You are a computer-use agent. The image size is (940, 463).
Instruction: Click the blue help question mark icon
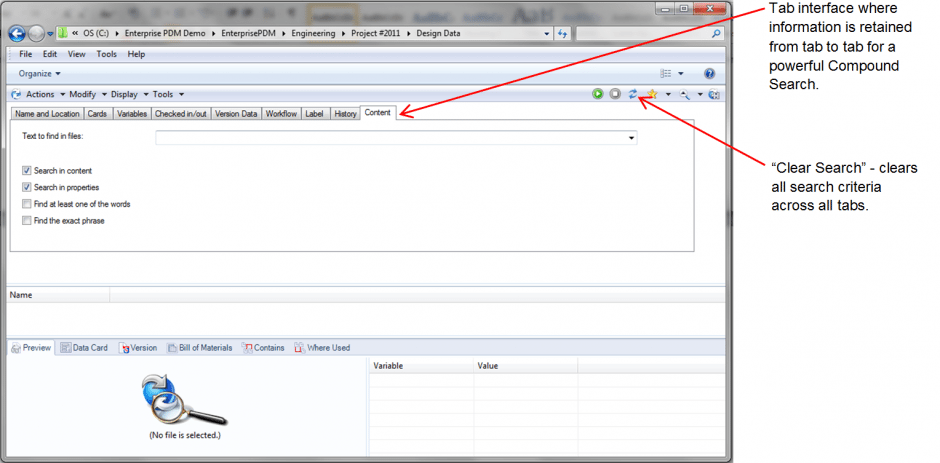[x=709, y=74]
